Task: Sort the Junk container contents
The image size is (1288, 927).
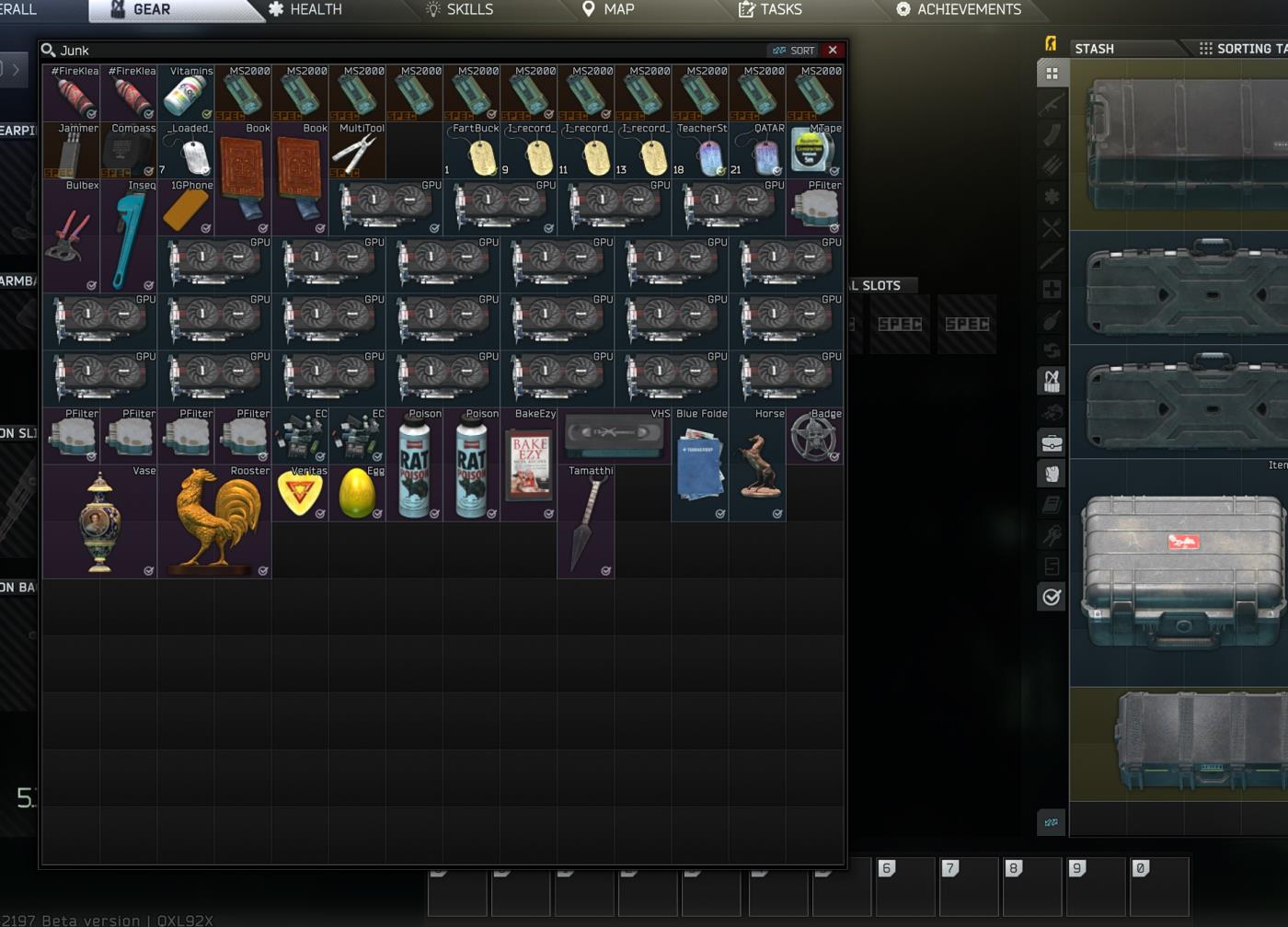Action: (x=794, y=51)
